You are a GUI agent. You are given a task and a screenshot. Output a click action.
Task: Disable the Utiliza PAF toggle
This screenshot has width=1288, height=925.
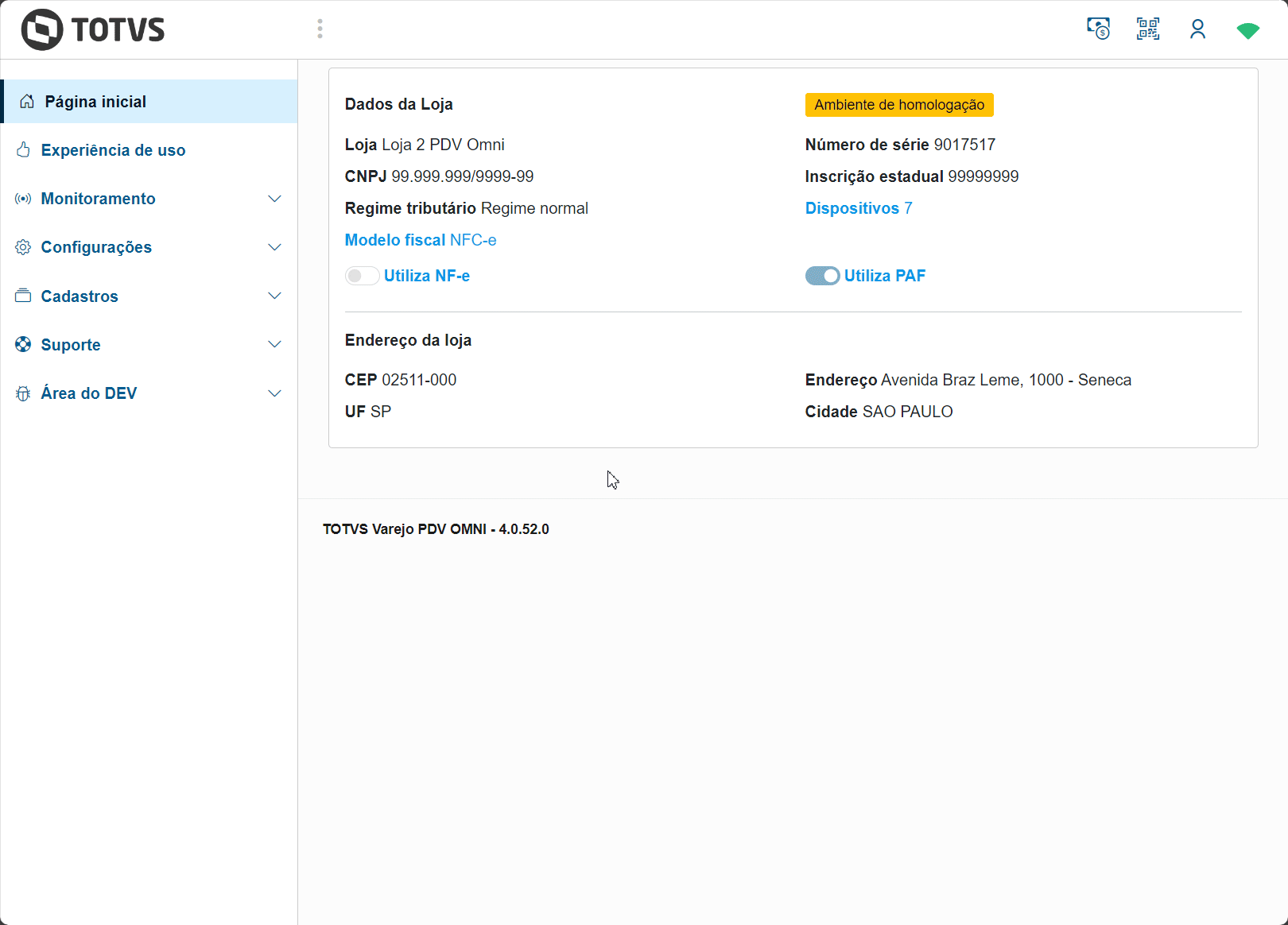(822, 276)
